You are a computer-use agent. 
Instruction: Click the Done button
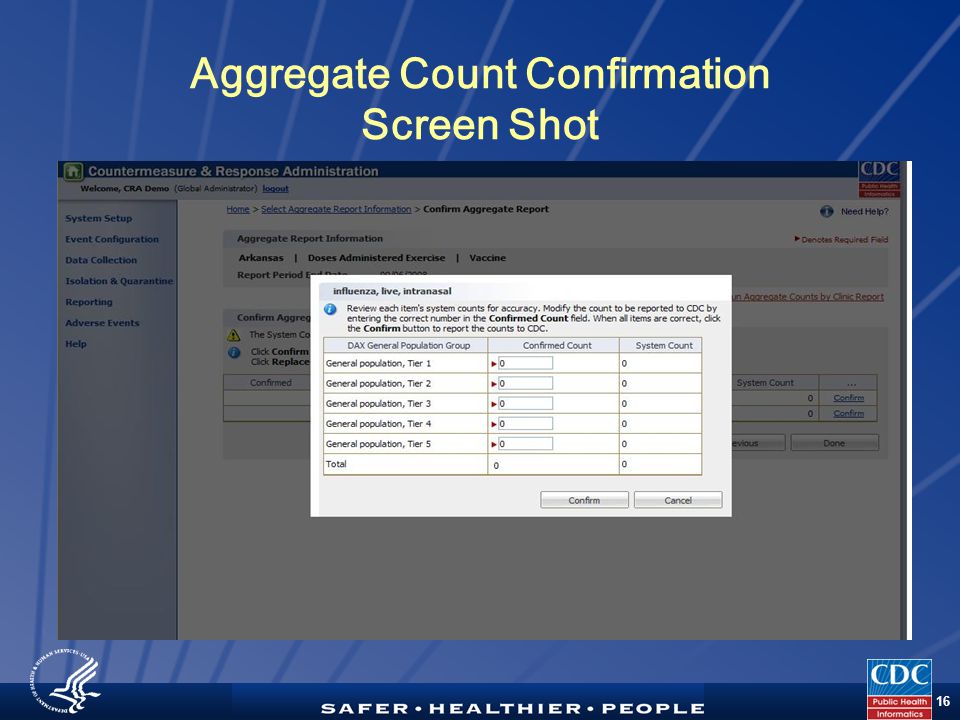click(834, 443)
